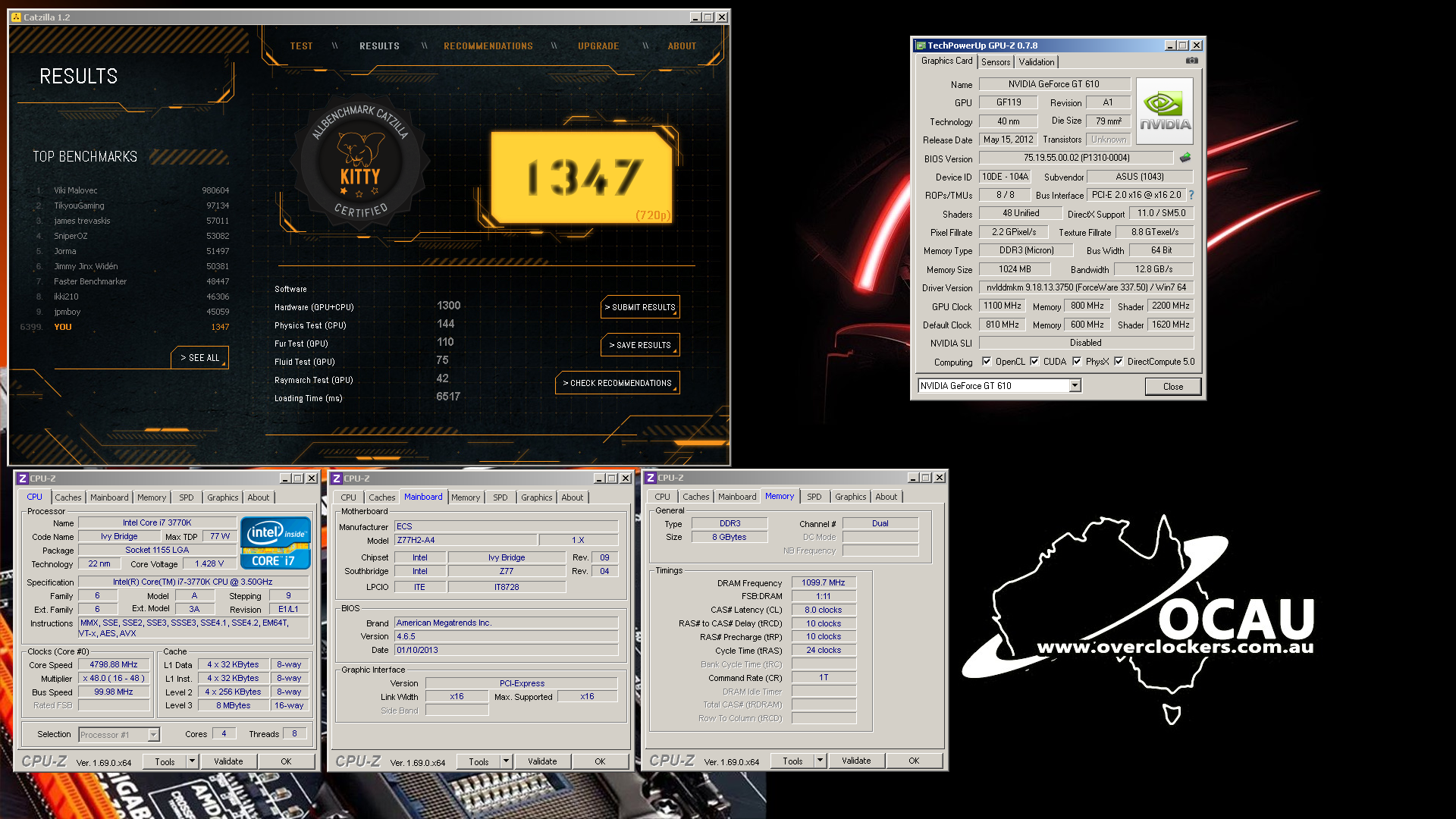Image resolution: width=1456 pixels, height=819 pixels.
Task: Click the GPU-Z title bar app icon
Action: (x=921, y=45)
